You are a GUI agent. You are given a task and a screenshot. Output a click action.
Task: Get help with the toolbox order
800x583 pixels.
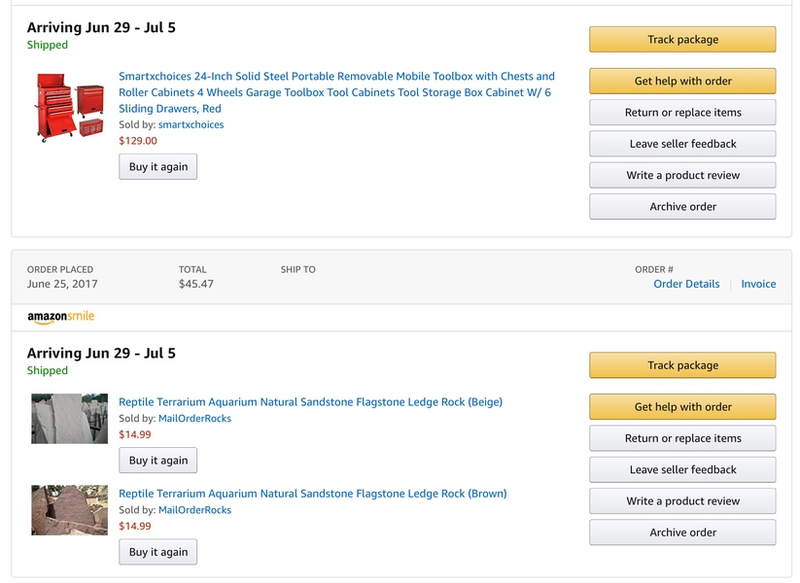click(682, 81)
